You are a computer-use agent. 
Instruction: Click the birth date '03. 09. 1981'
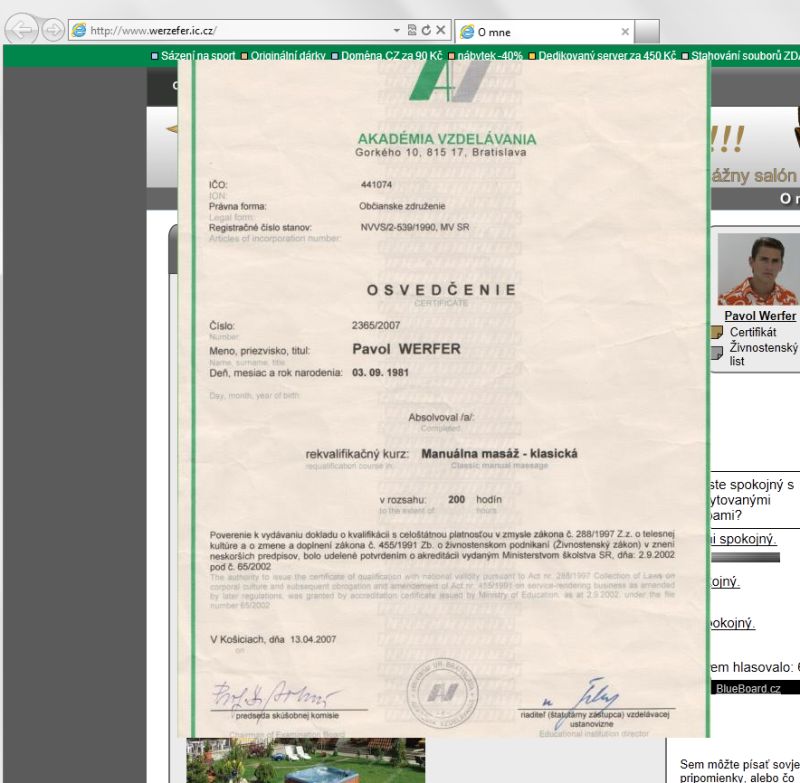click(380, 372)
